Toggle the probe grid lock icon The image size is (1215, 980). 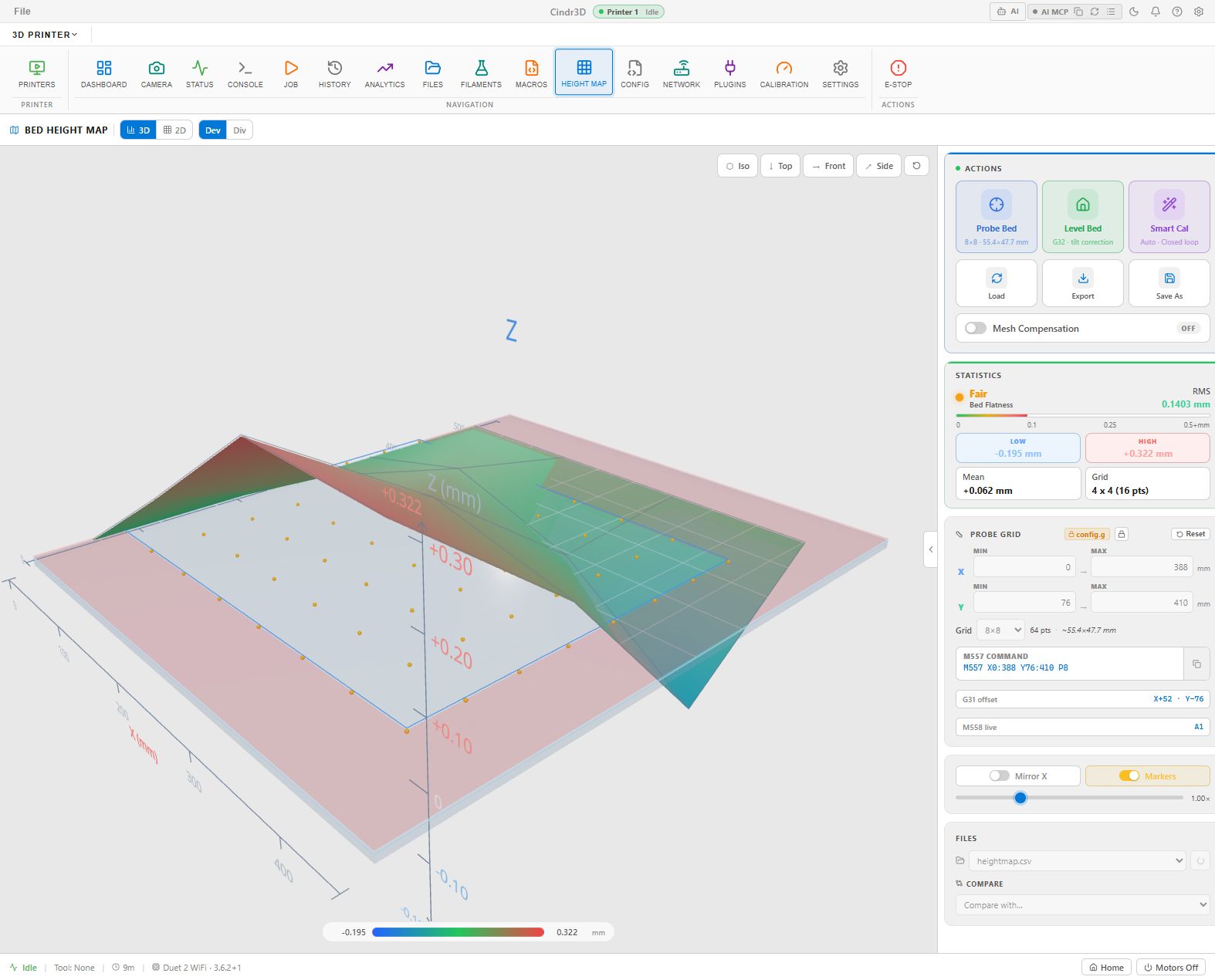(x=1122, y=534)
